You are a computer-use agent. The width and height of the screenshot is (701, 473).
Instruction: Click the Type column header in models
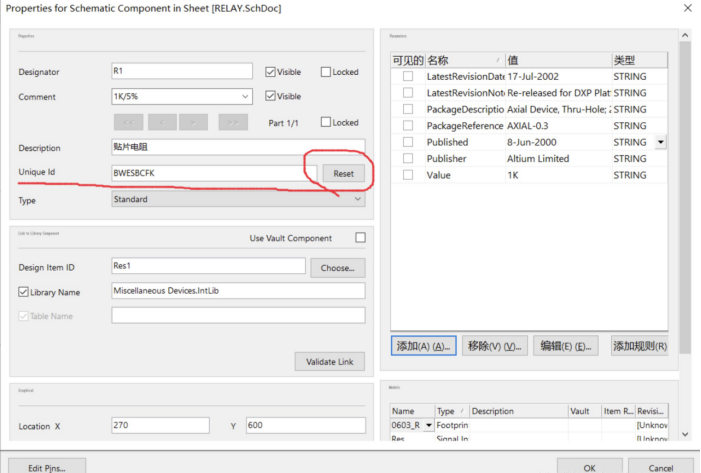click(448, 411)
